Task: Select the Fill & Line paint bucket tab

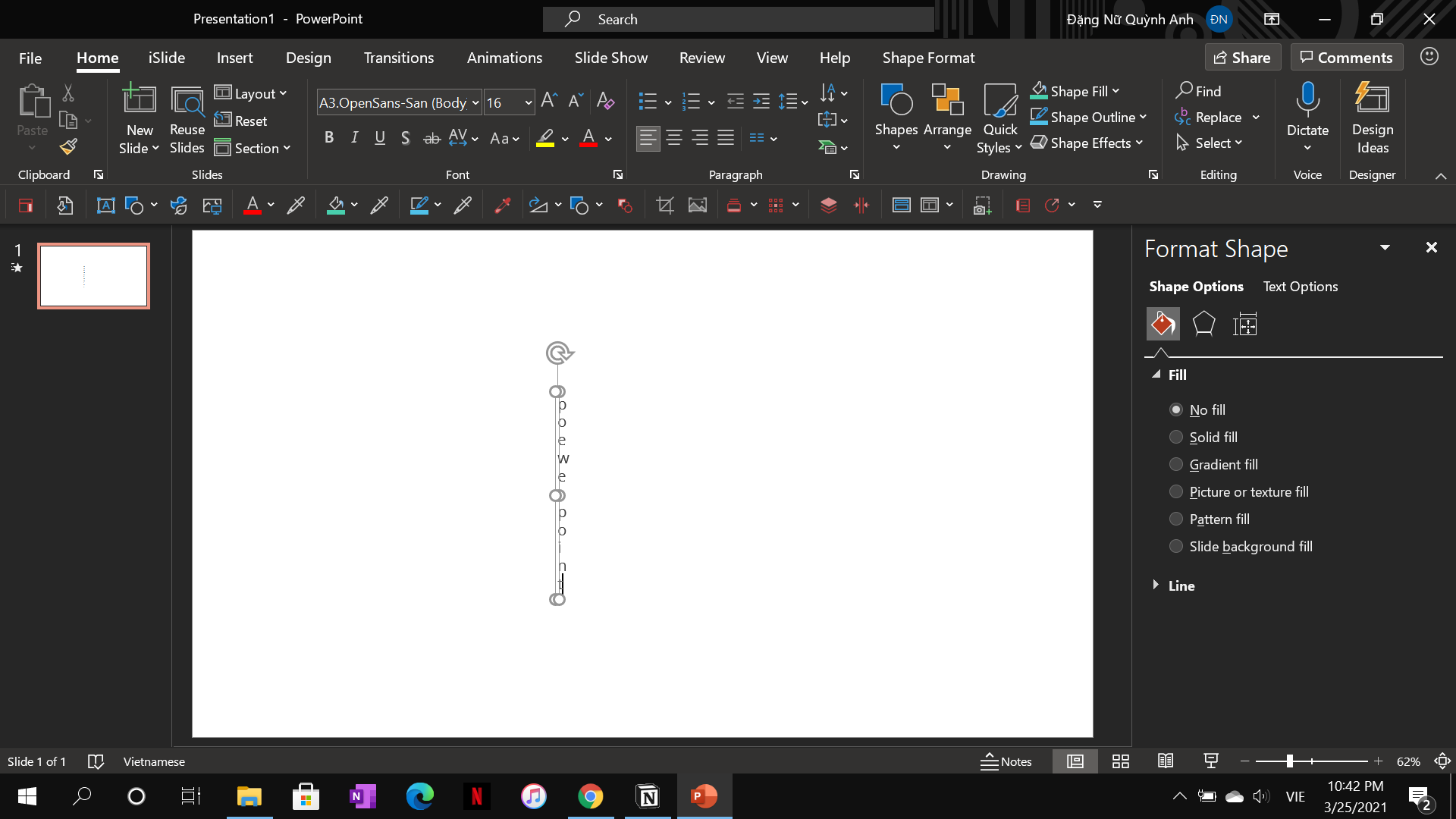Action: (x=1163, y=324)
